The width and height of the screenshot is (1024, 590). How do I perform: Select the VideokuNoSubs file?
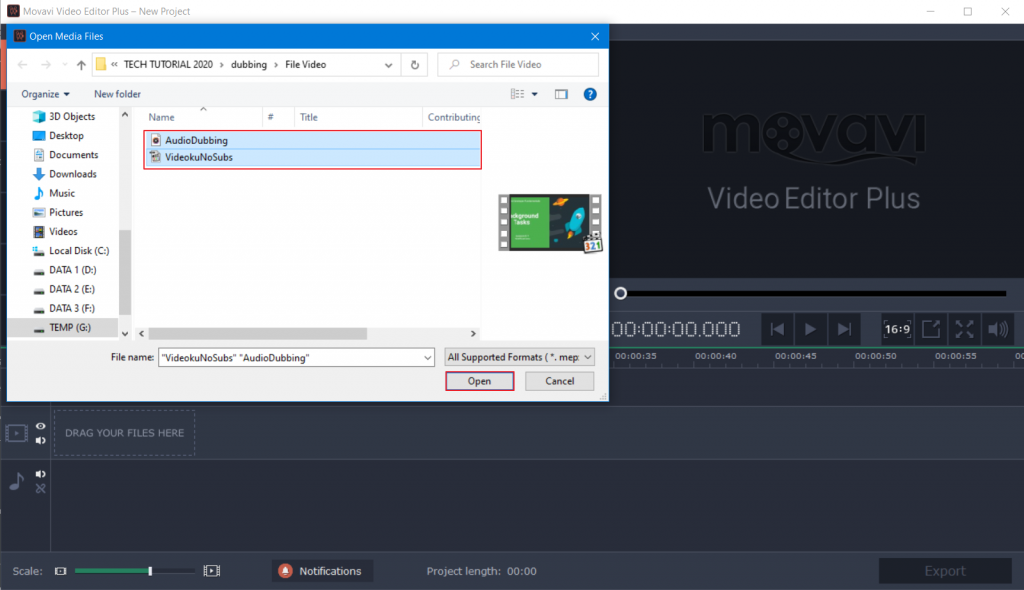coord(313,157)
